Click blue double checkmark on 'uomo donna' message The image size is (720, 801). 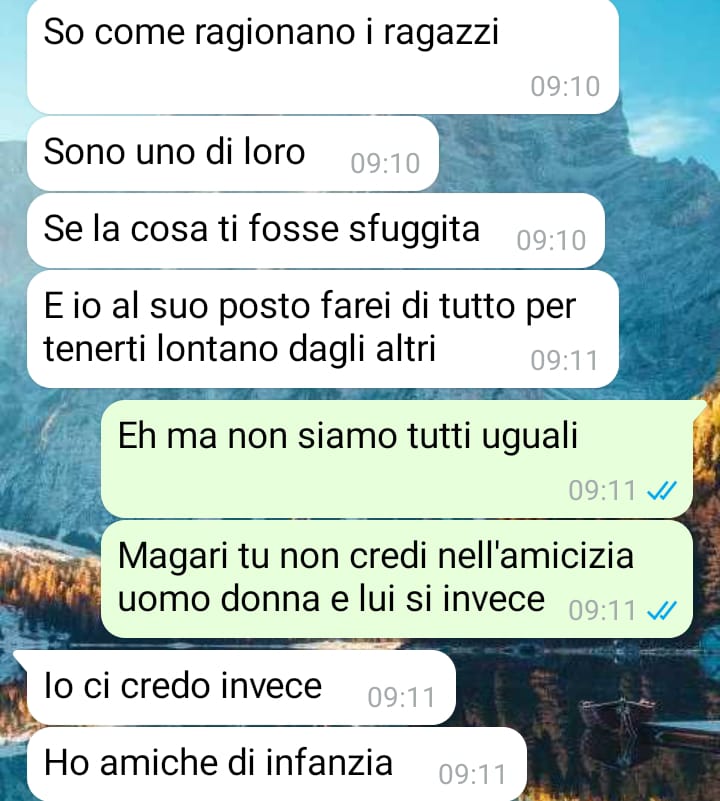(x=662, y=610)
